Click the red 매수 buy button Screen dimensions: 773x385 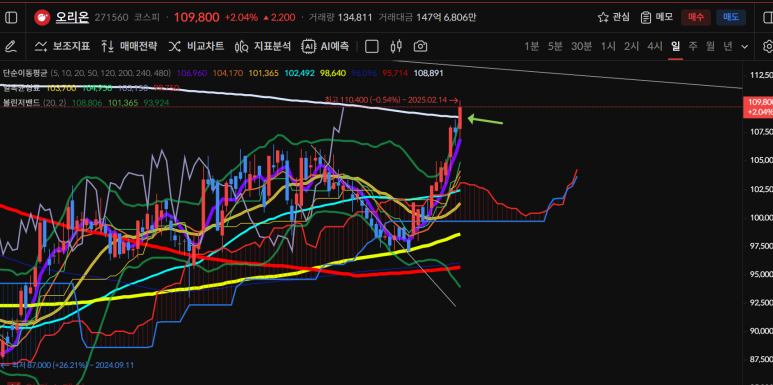tap(696, 17)
